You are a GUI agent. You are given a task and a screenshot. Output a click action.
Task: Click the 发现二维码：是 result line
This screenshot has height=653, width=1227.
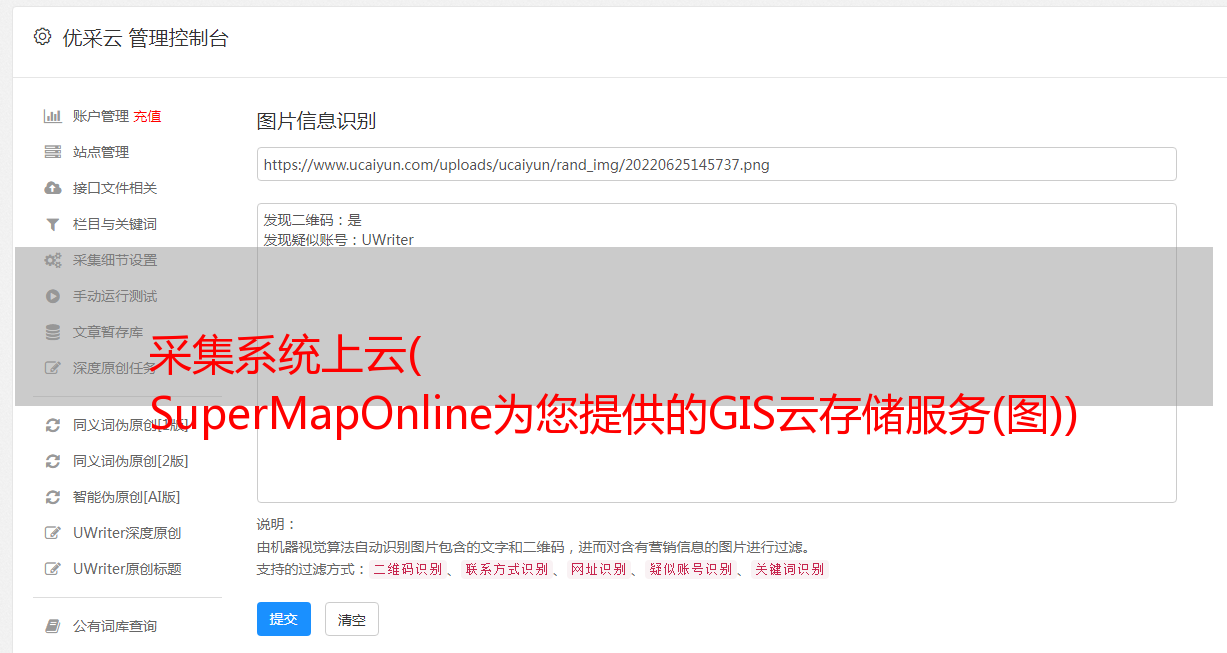click(313, 220)
